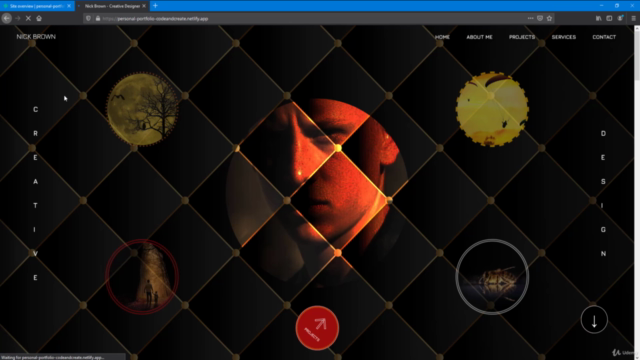The width and height of the screenshot is (640, 360).
Task: Click the red PROJECTS circle button
Action: click(317, 328)
